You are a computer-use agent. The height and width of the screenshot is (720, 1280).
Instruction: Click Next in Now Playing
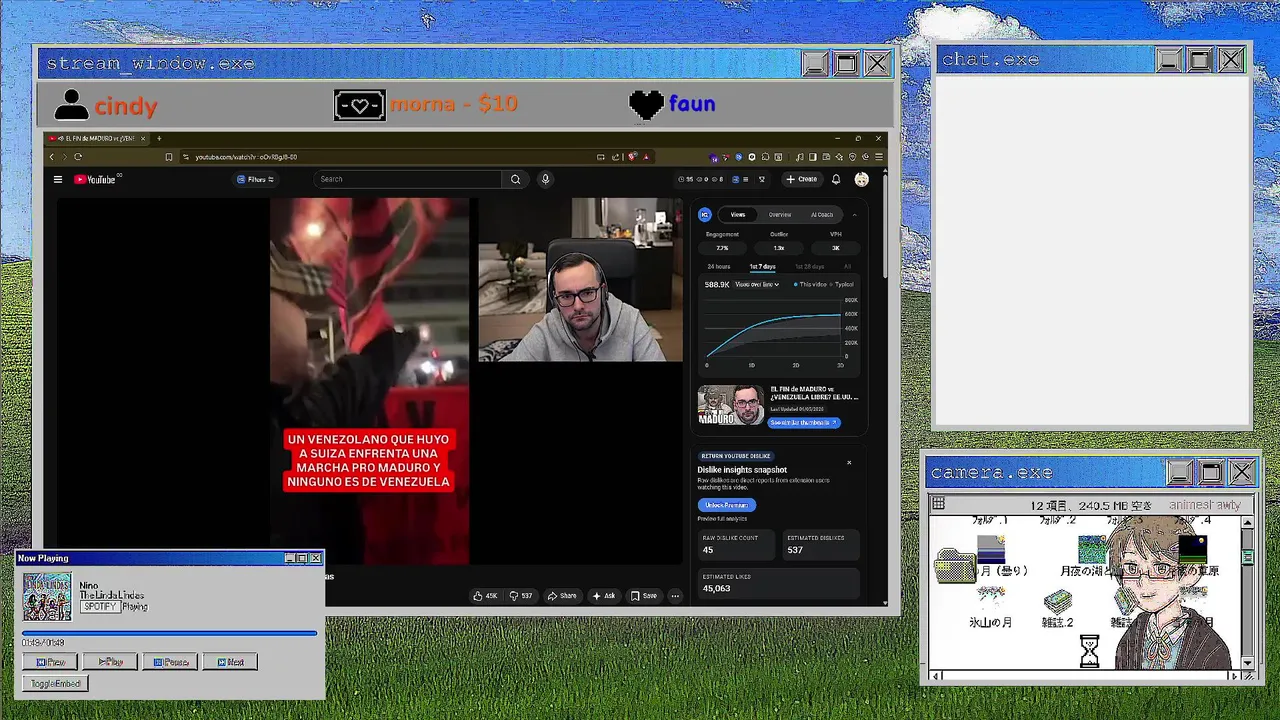tap(229, 662)
